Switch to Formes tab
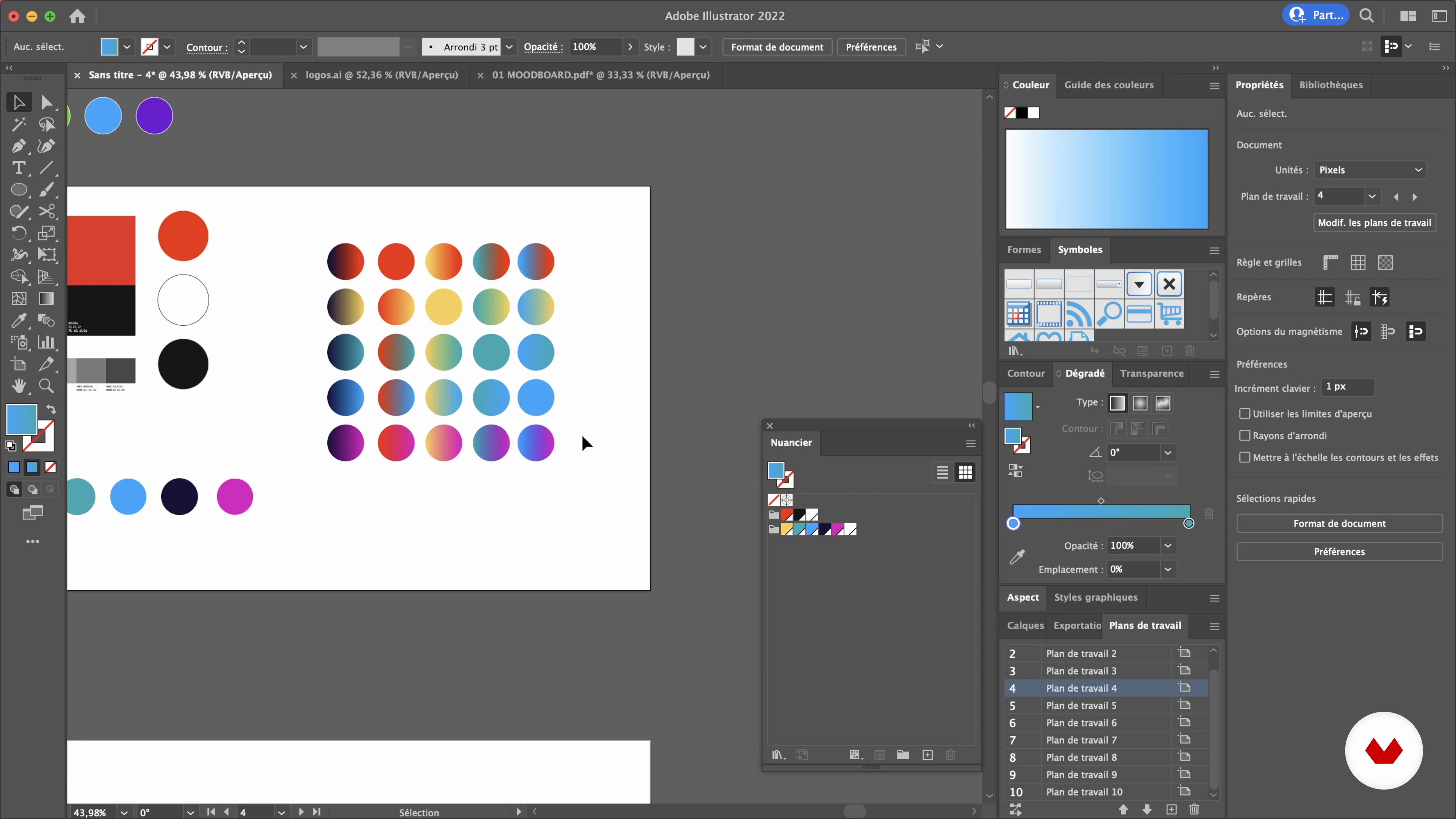1456x819 pixels. point(1024,250)
